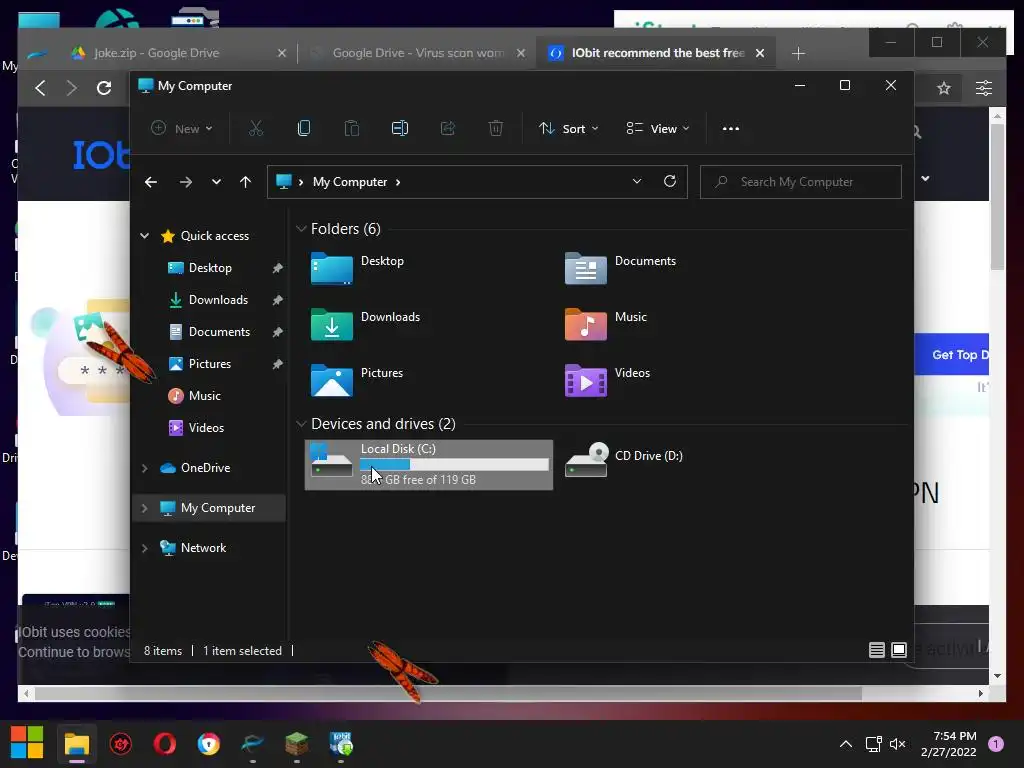1024x768 pixels.
Task: Close the Joke.zip - Google Drive tab
Action: pyautogui.click(x=281, y=53)
